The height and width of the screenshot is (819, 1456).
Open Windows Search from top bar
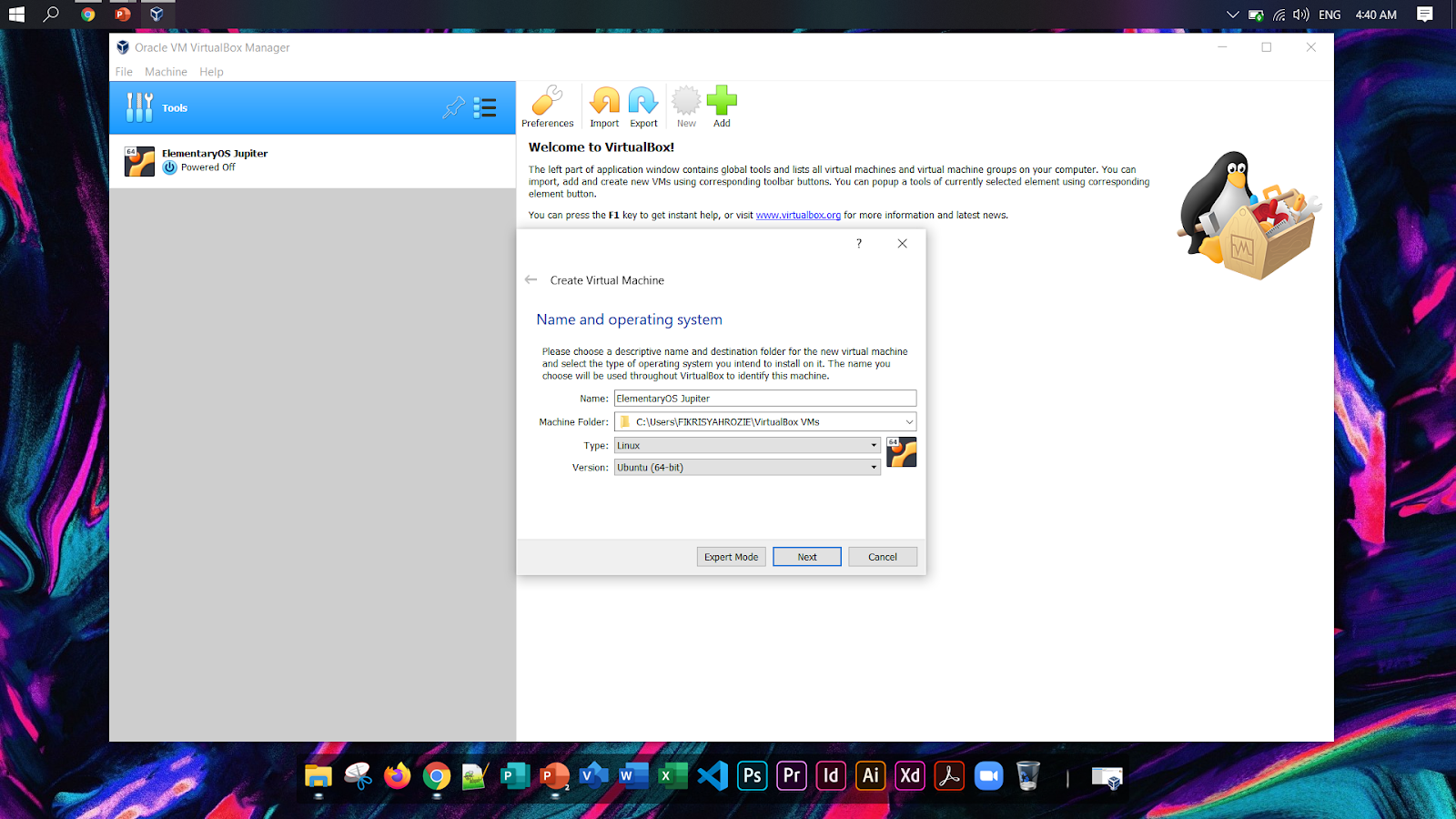coord(52,15)
